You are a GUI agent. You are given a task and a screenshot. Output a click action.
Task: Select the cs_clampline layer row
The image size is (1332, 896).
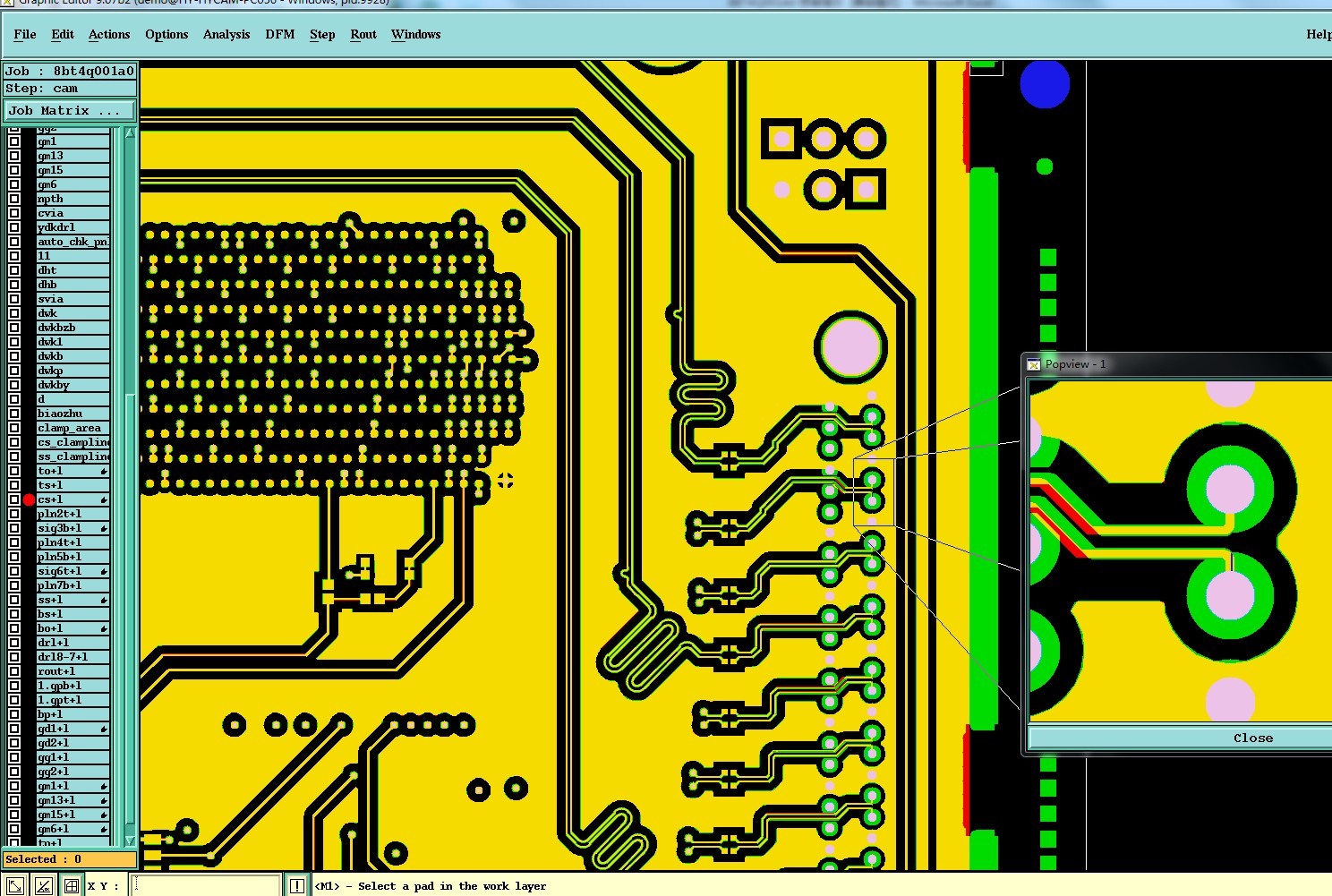pyautogui.click(x=73, y=442)
